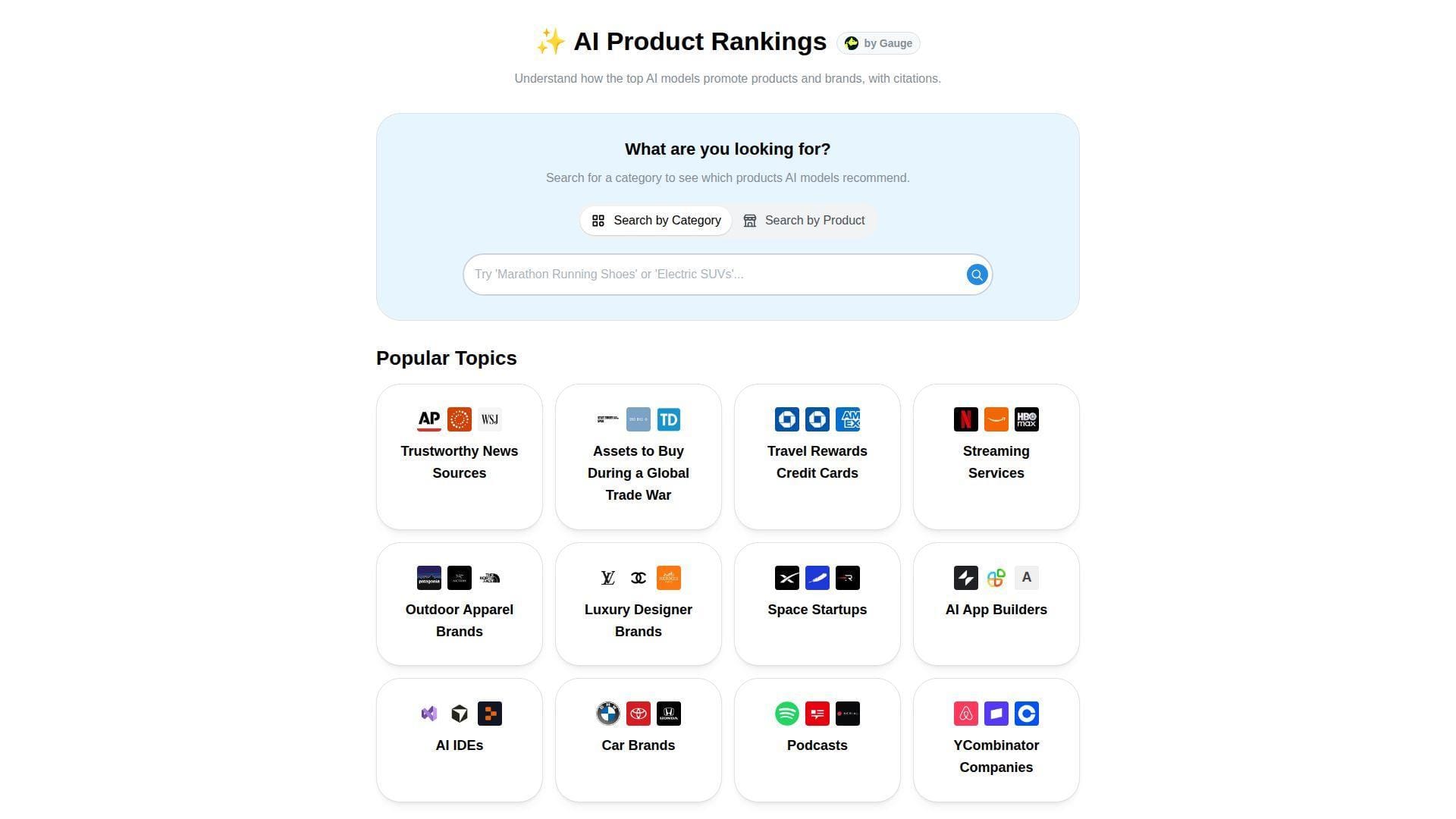The width and height of the screenshot is (1456, 819).
Task: Select the Hermès orange logo in Luxury Designer Brands
Action: coord(669,577)
